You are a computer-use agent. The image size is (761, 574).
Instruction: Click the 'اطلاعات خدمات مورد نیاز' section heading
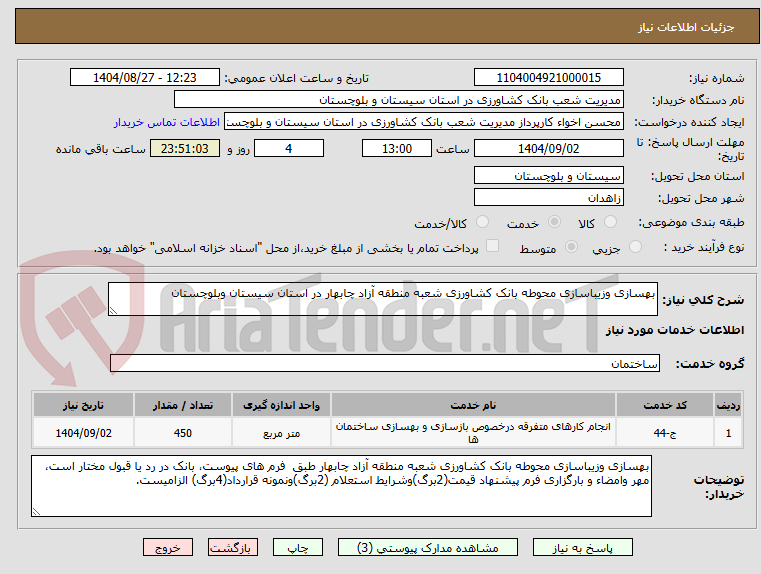[x=675, y=330]
